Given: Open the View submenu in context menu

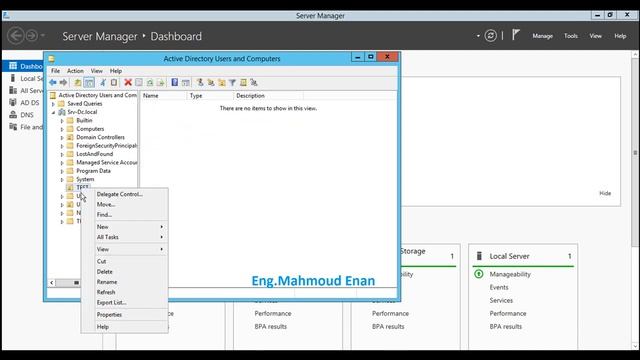Looking at the screenshot, I should pyautogui.click(x=130, y=249).
